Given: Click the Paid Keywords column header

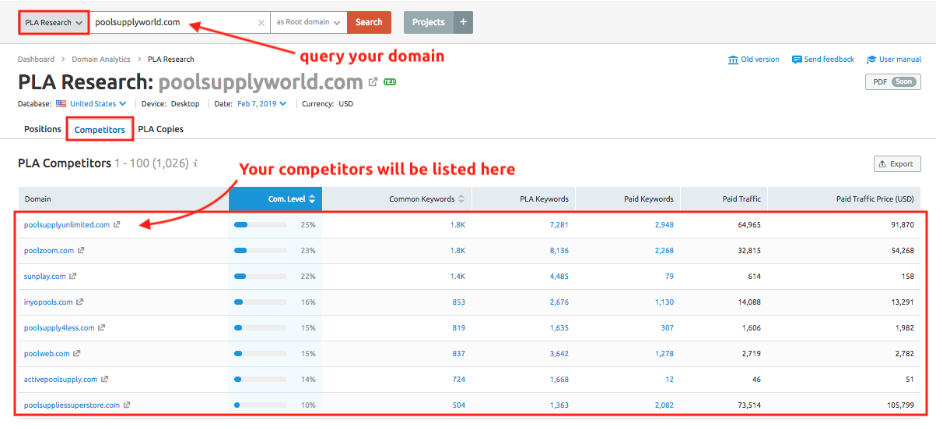Looking at the screenshot, I should [628, 199].
